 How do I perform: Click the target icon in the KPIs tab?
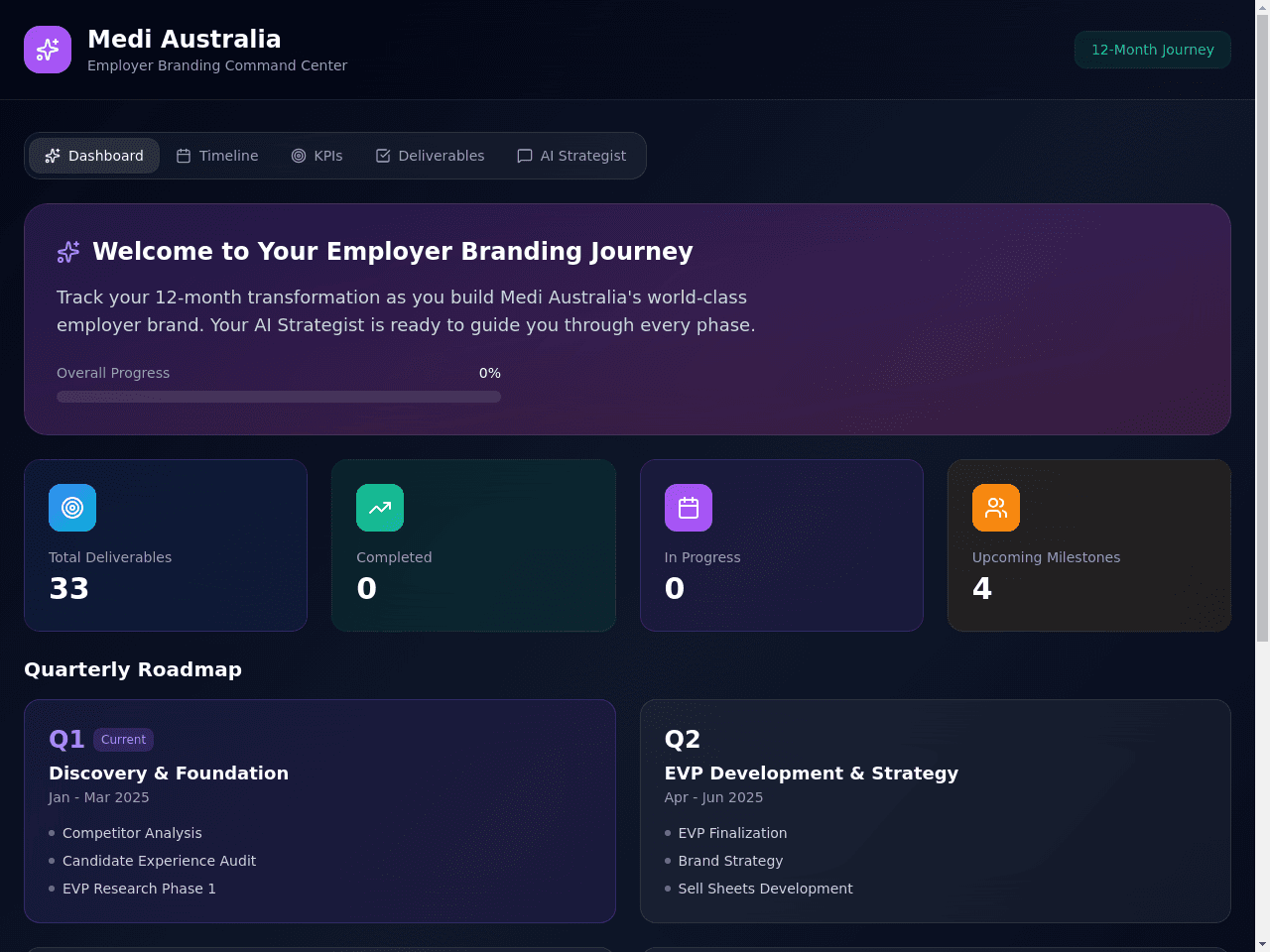(299, 156)
